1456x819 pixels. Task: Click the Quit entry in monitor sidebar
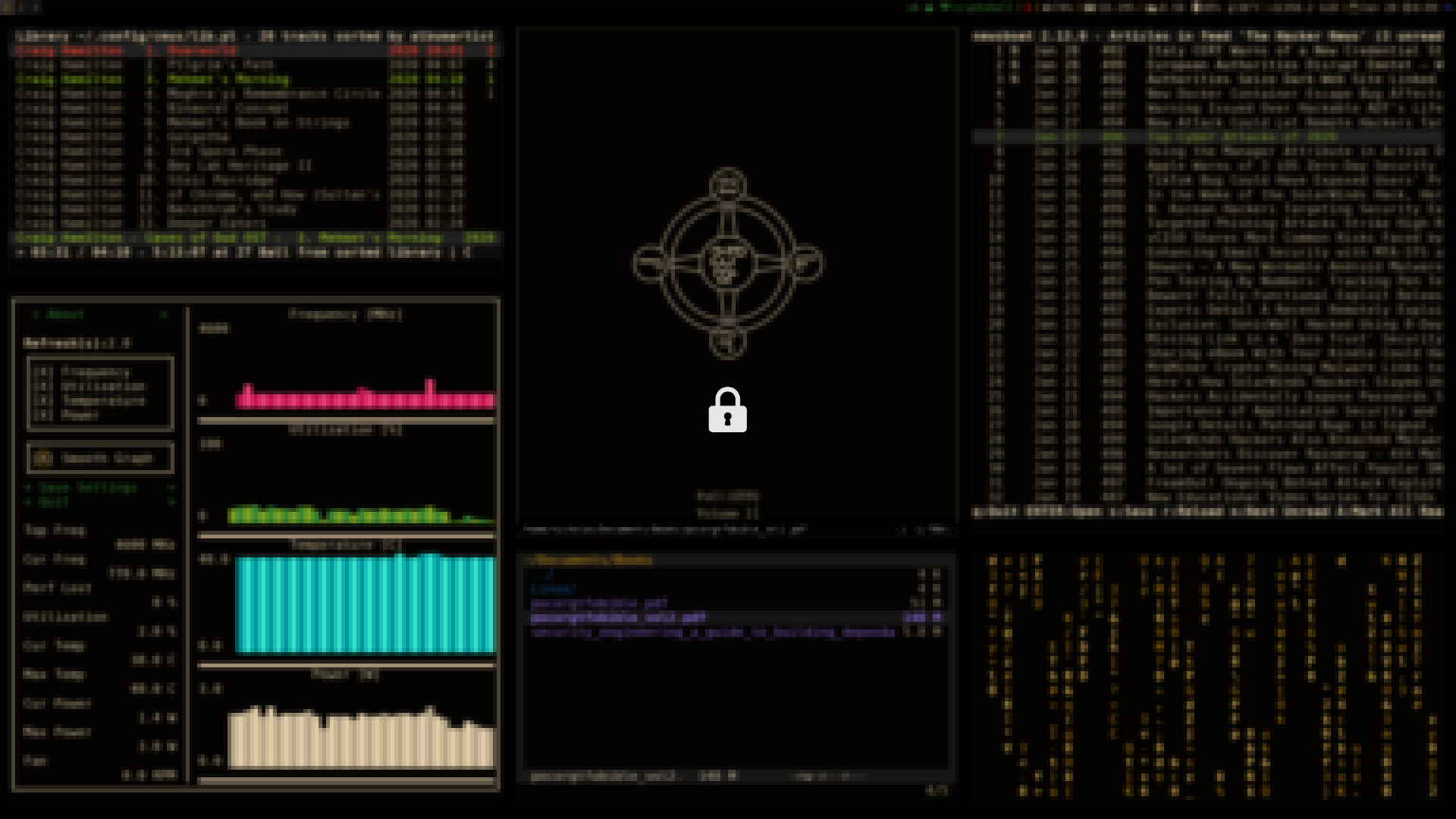53,502
